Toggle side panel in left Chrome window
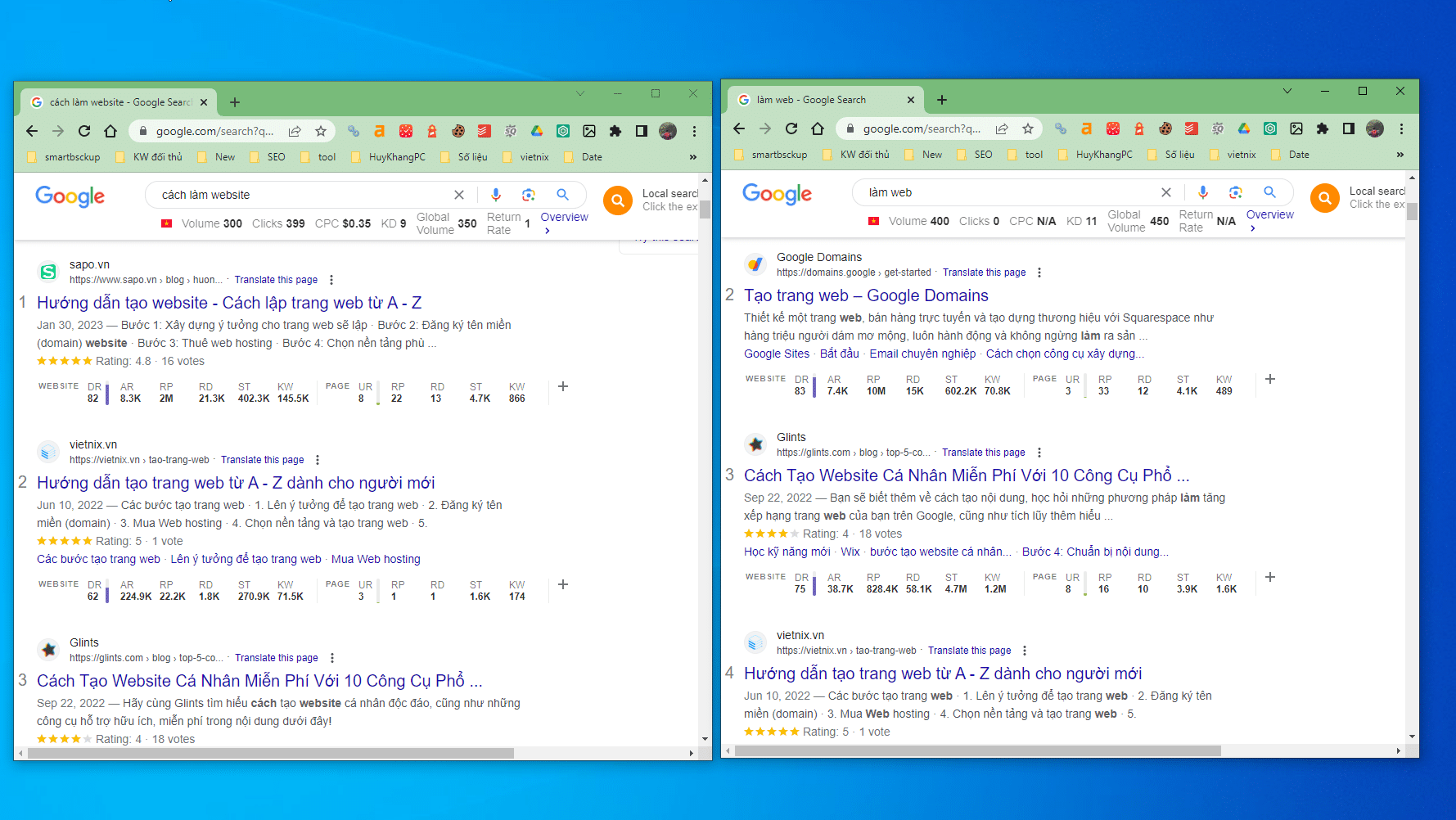Viewport: 1456px width, 820px height. [x=642, y=131]
